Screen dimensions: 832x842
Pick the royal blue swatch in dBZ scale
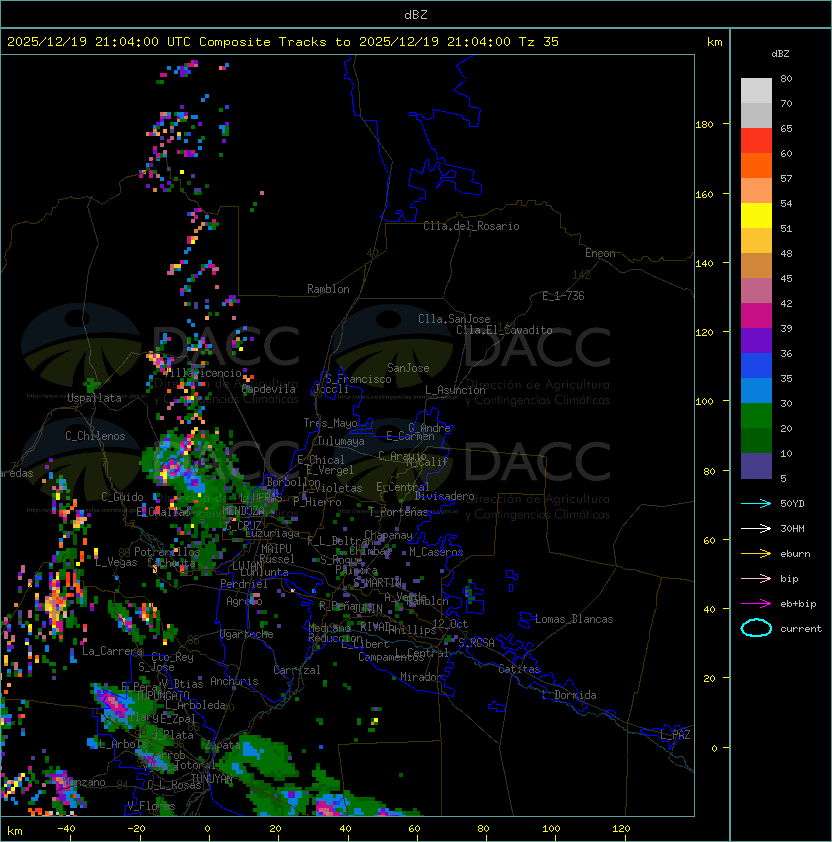coord(756,366)
